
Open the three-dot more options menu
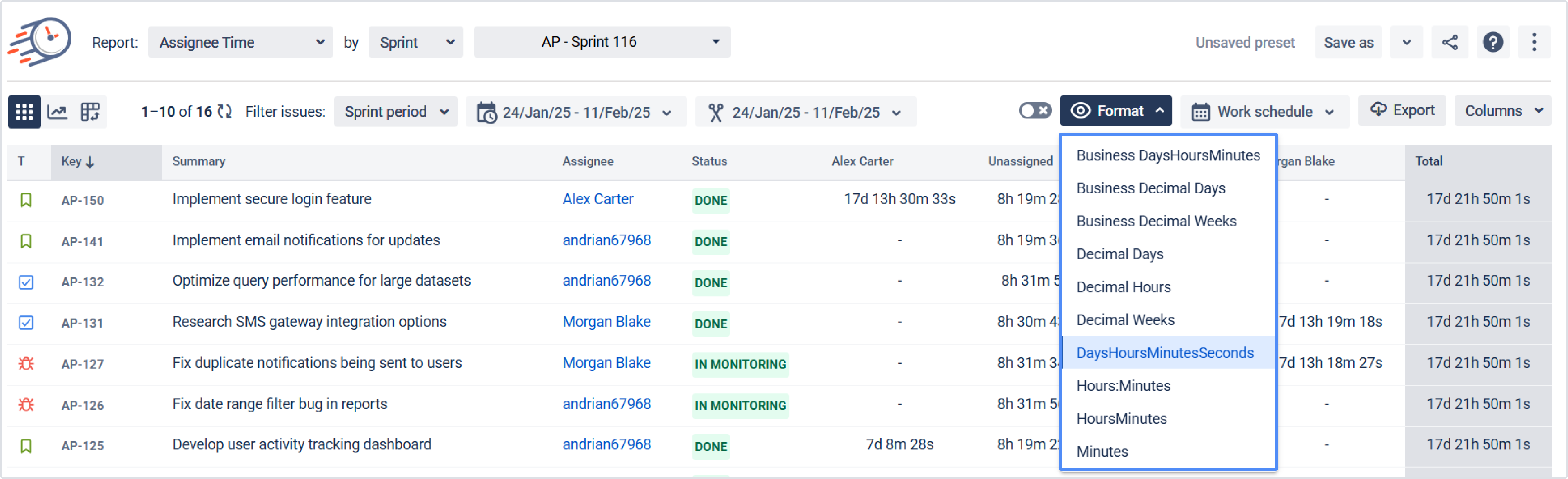tap(1534, 42)
